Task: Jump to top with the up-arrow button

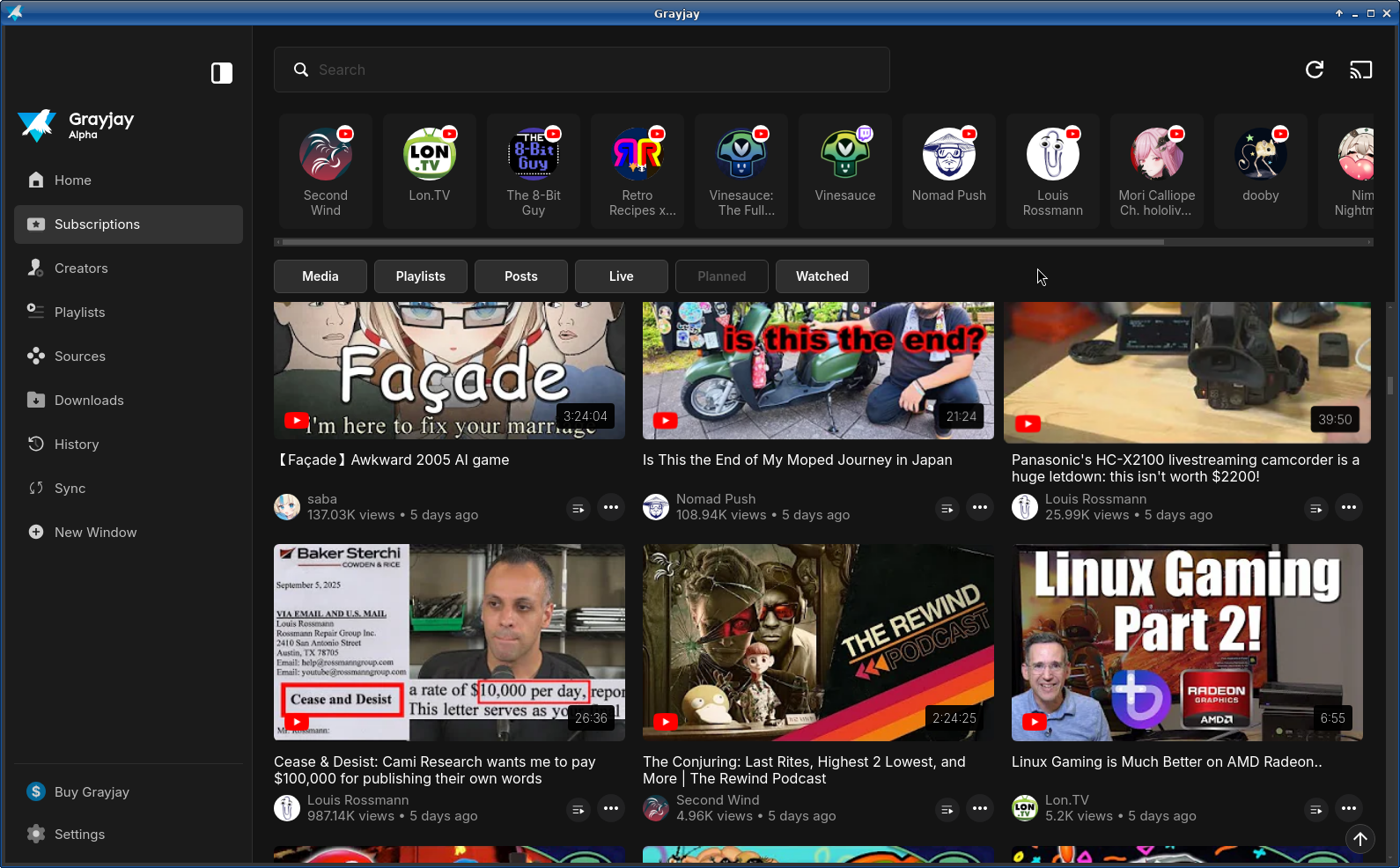Action: [x=1360, y=839]
